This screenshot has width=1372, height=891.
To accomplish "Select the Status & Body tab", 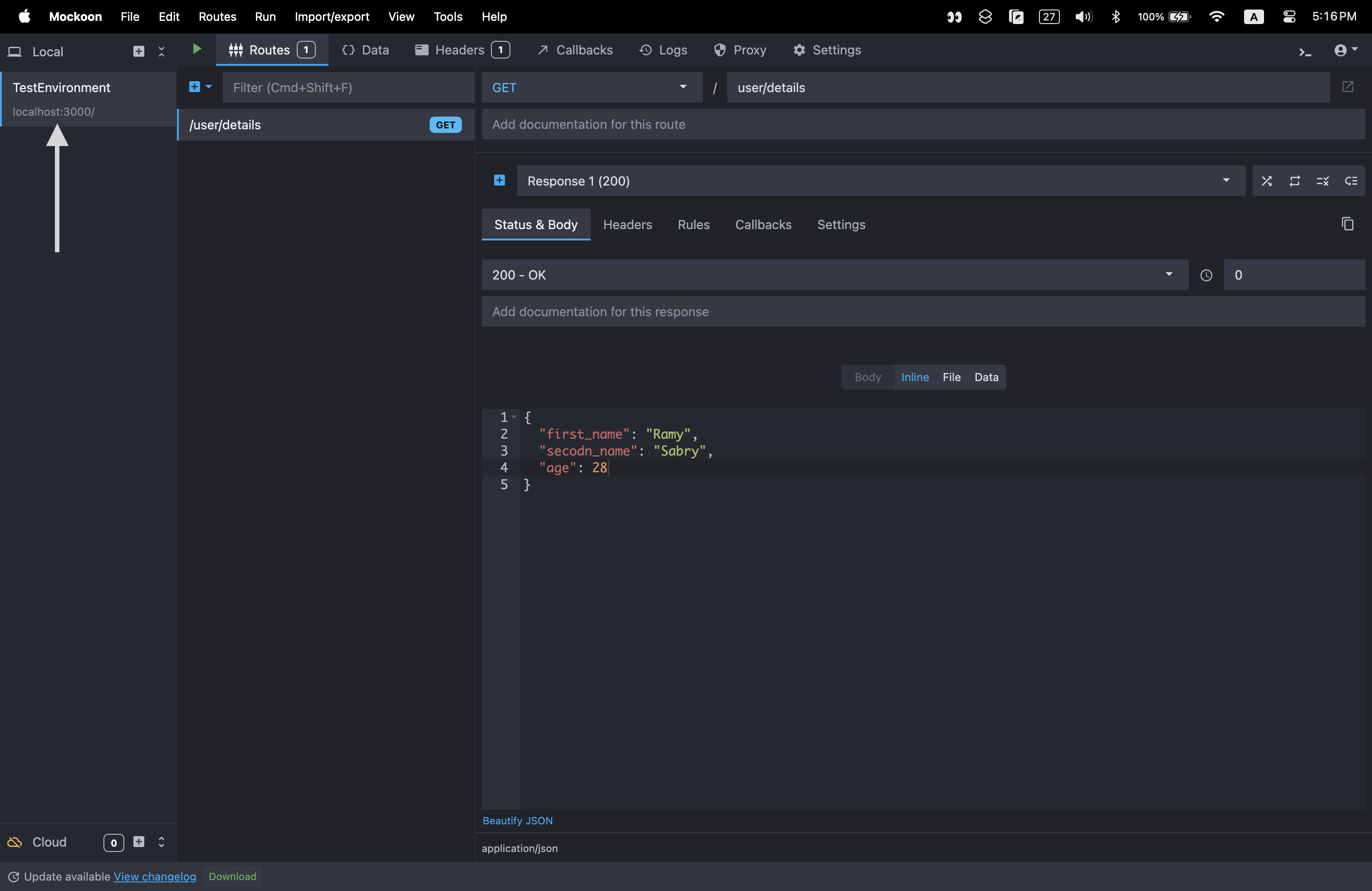I will (x=535, y=224).
